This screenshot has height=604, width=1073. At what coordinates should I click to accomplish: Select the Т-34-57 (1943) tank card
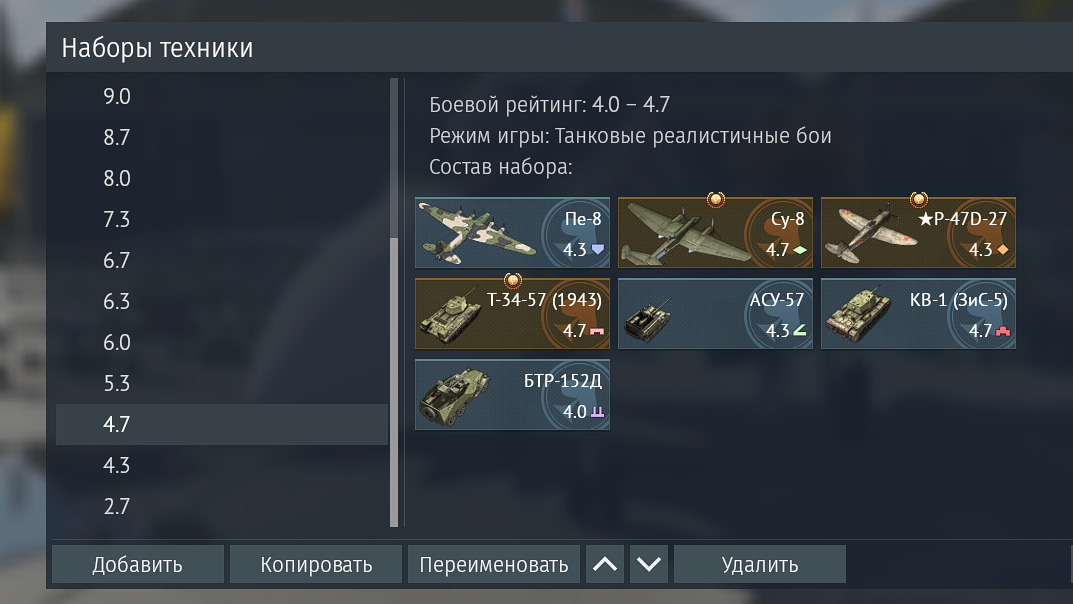point(512,314)
